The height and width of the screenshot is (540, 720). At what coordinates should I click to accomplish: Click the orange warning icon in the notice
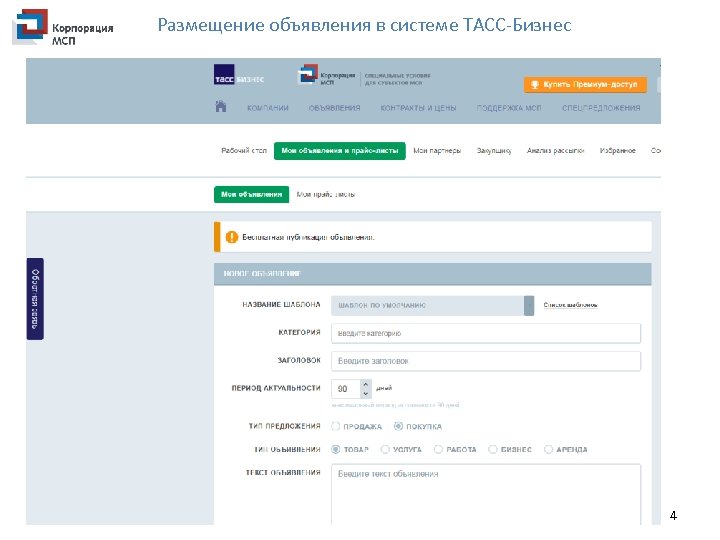point(232,237)
